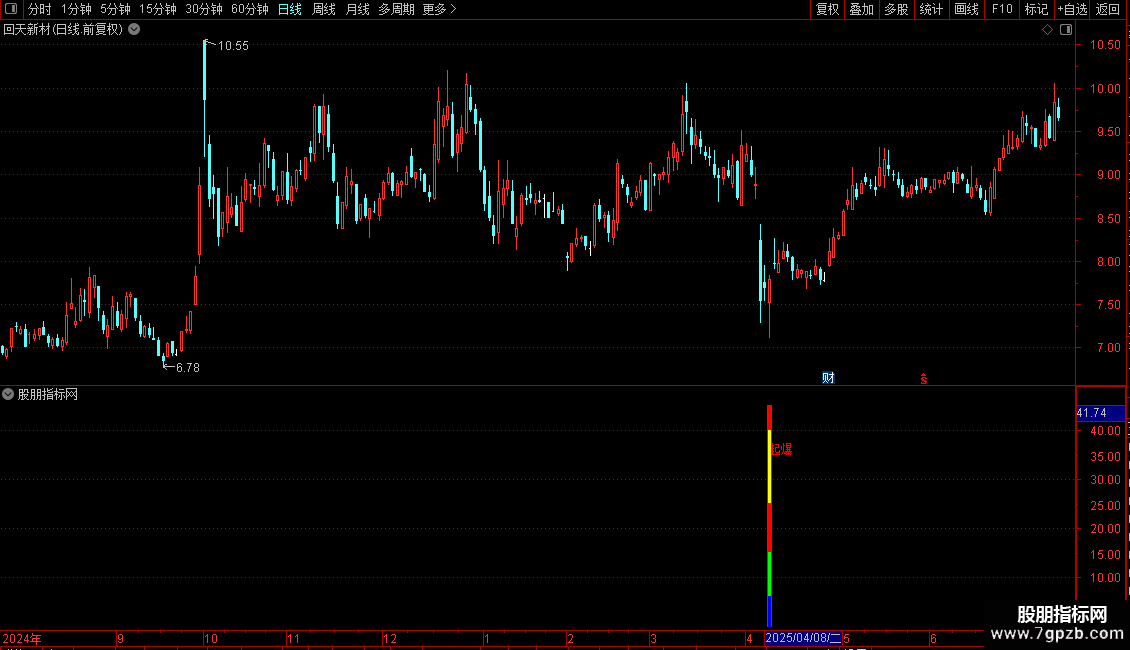Click the 10.55 high price label

click(x=233, y=46)
